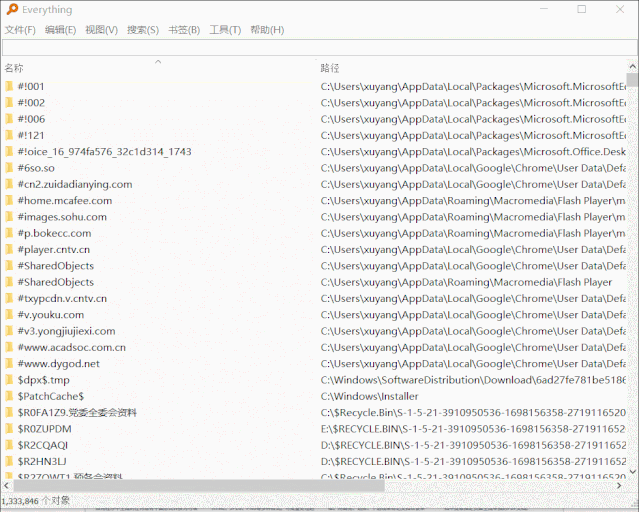639x512 pixels.
Task: Click folder icon next to $R2CQAQI
Action: point(9,445)
